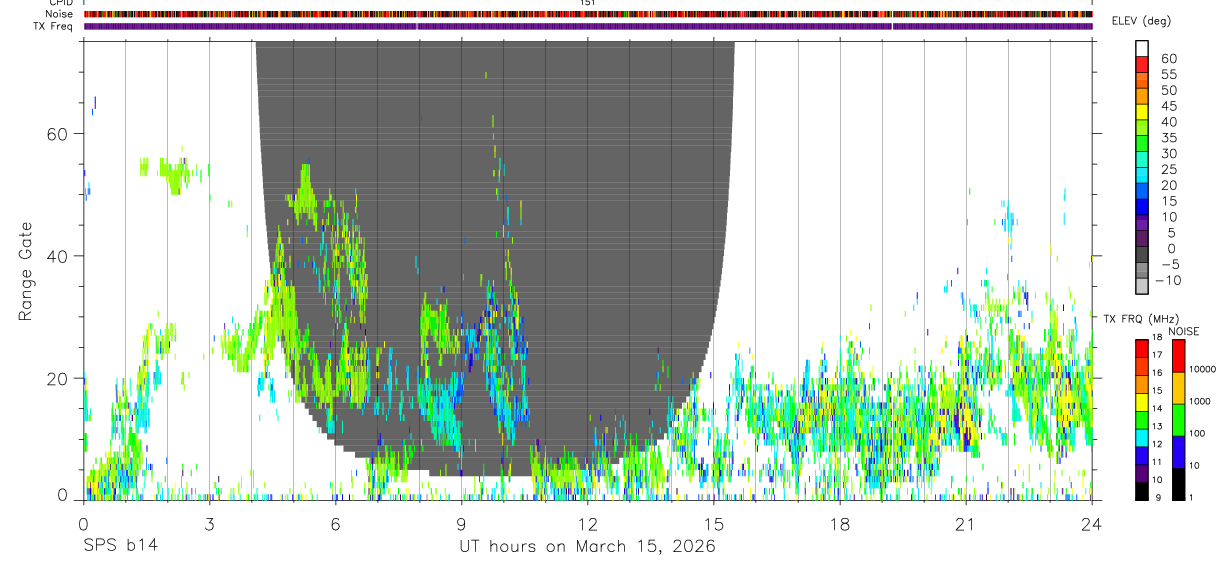The height and width of the screenshot is (567, 1228).
Task: Click the x-axis tick label 15
Action: coord(714,523)
